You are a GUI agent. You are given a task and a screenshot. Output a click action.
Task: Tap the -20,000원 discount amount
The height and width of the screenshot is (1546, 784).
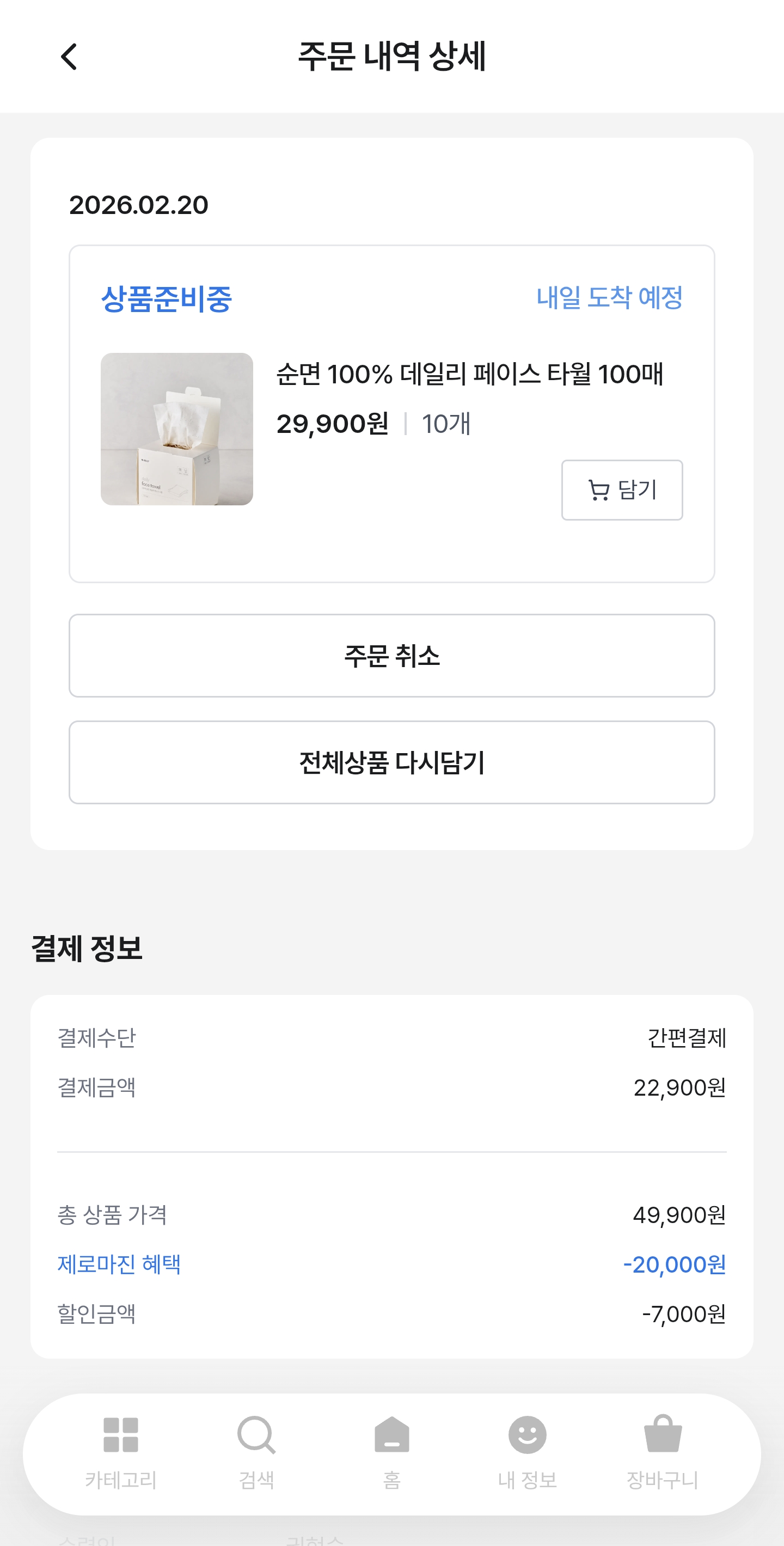click(674, 1264)
